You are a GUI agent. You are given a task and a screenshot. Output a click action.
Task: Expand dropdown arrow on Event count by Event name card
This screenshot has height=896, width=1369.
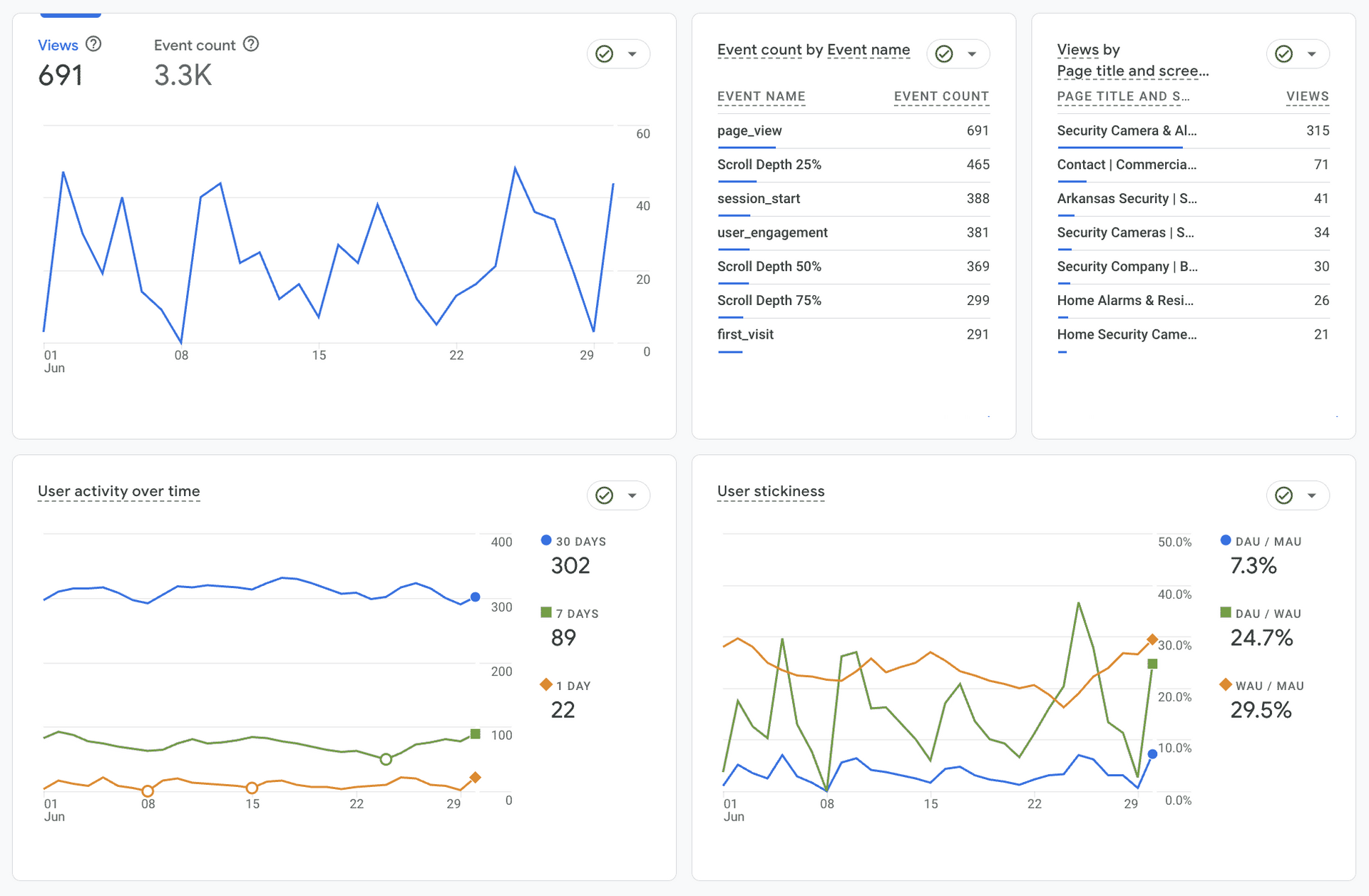click(x=972, y=54)
